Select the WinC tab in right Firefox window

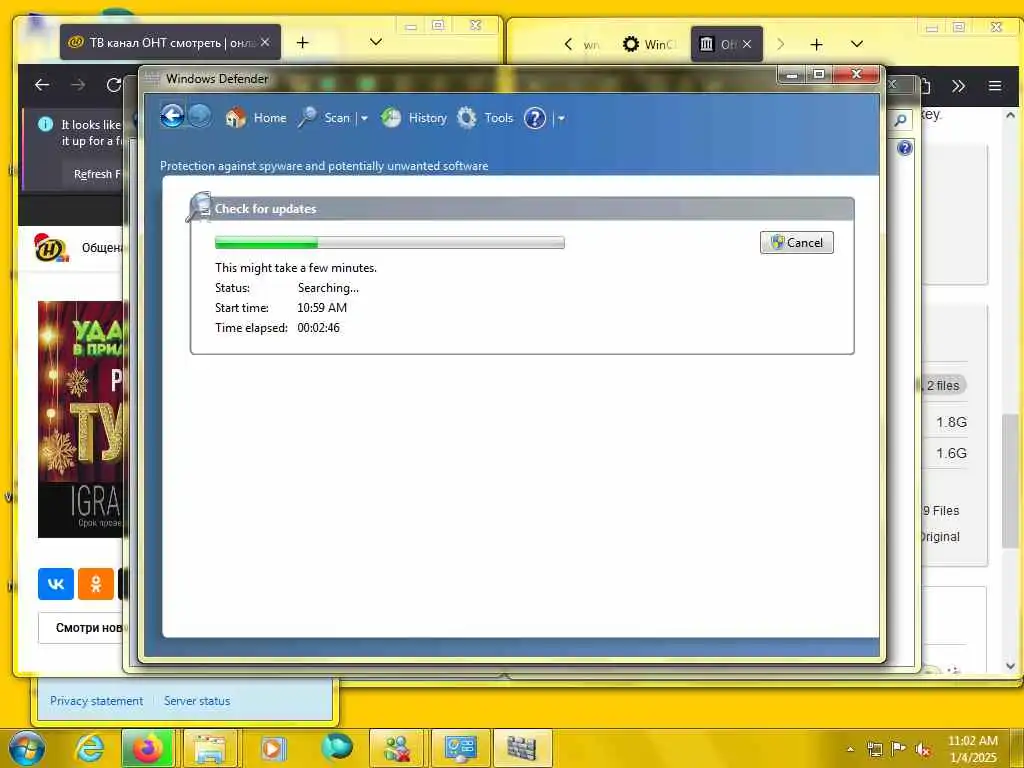649,44
